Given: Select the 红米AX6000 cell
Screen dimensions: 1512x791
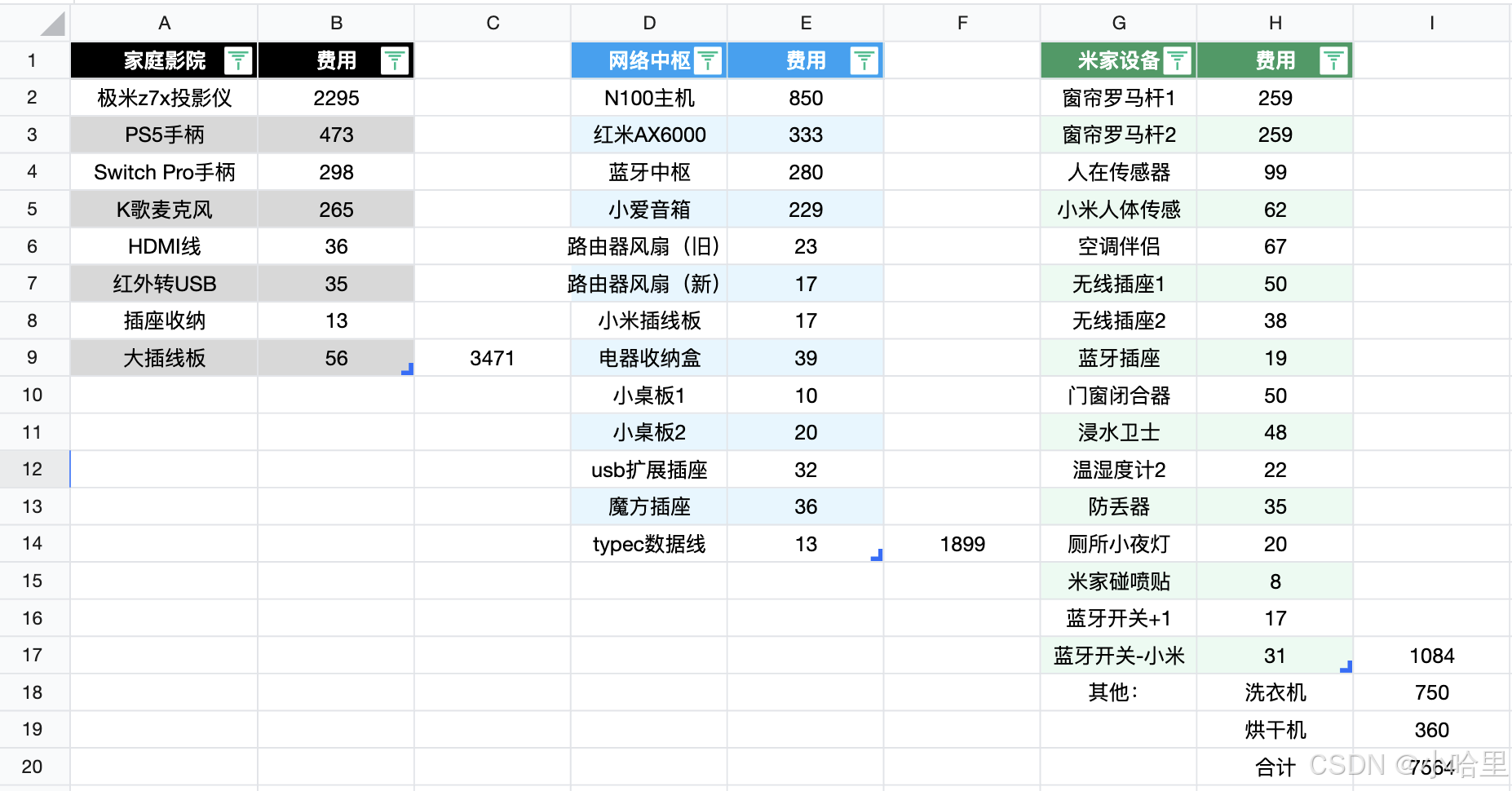Looking at the screenshot, I should [x=649, y=135].
